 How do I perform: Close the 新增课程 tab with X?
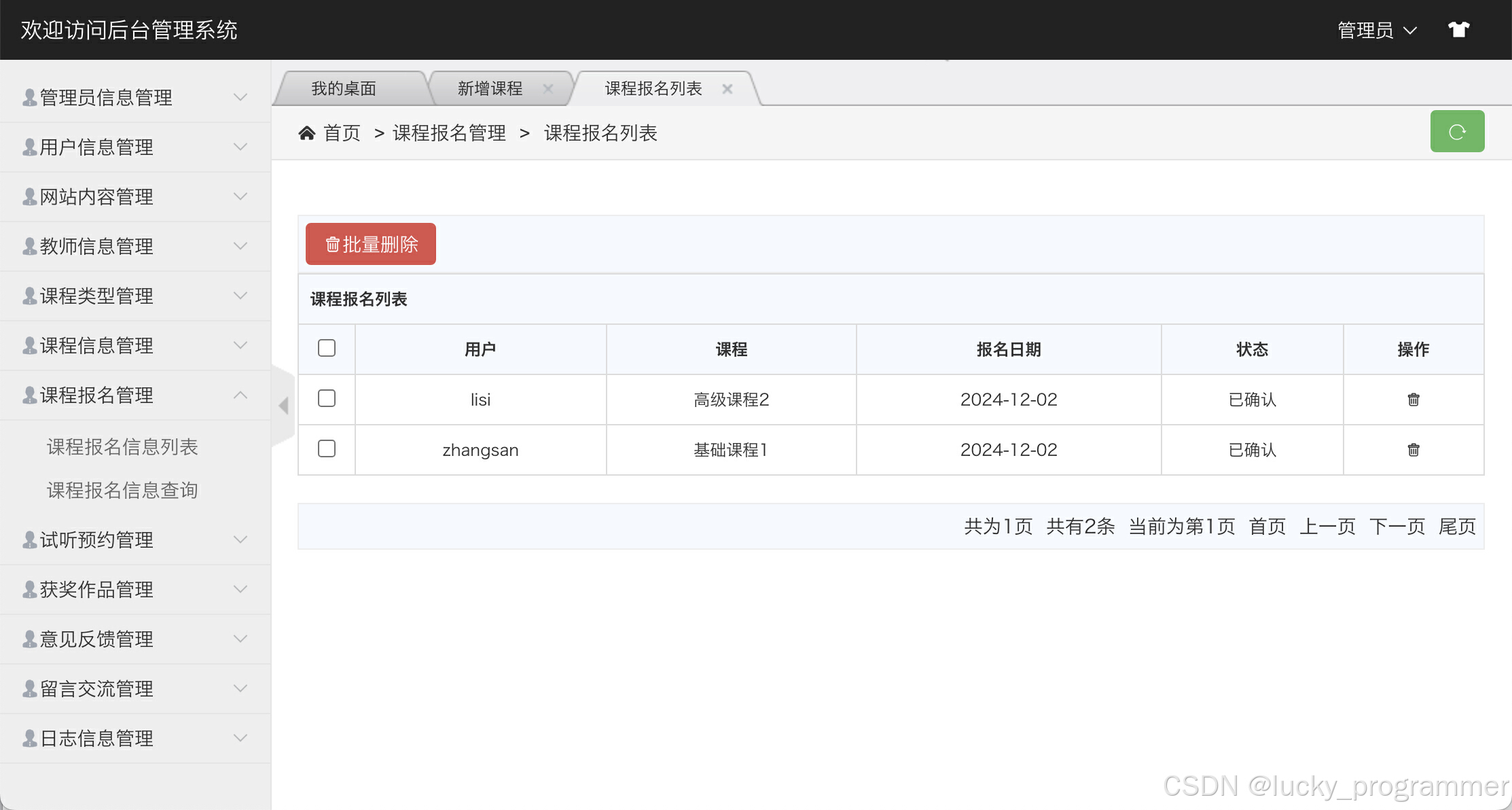click(548, 89)
